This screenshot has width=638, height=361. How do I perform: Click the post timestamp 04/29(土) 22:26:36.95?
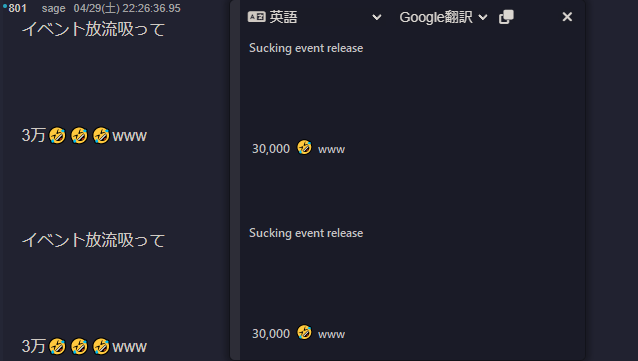pos(127,8)
